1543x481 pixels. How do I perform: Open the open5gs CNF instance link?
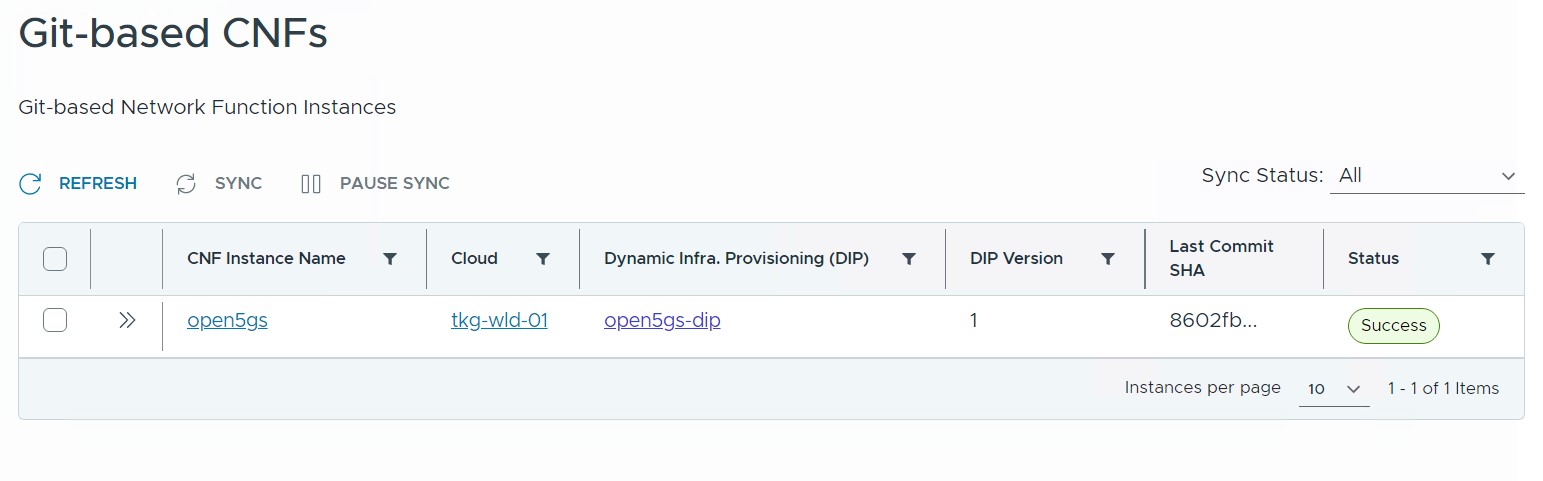coord(227,321)
